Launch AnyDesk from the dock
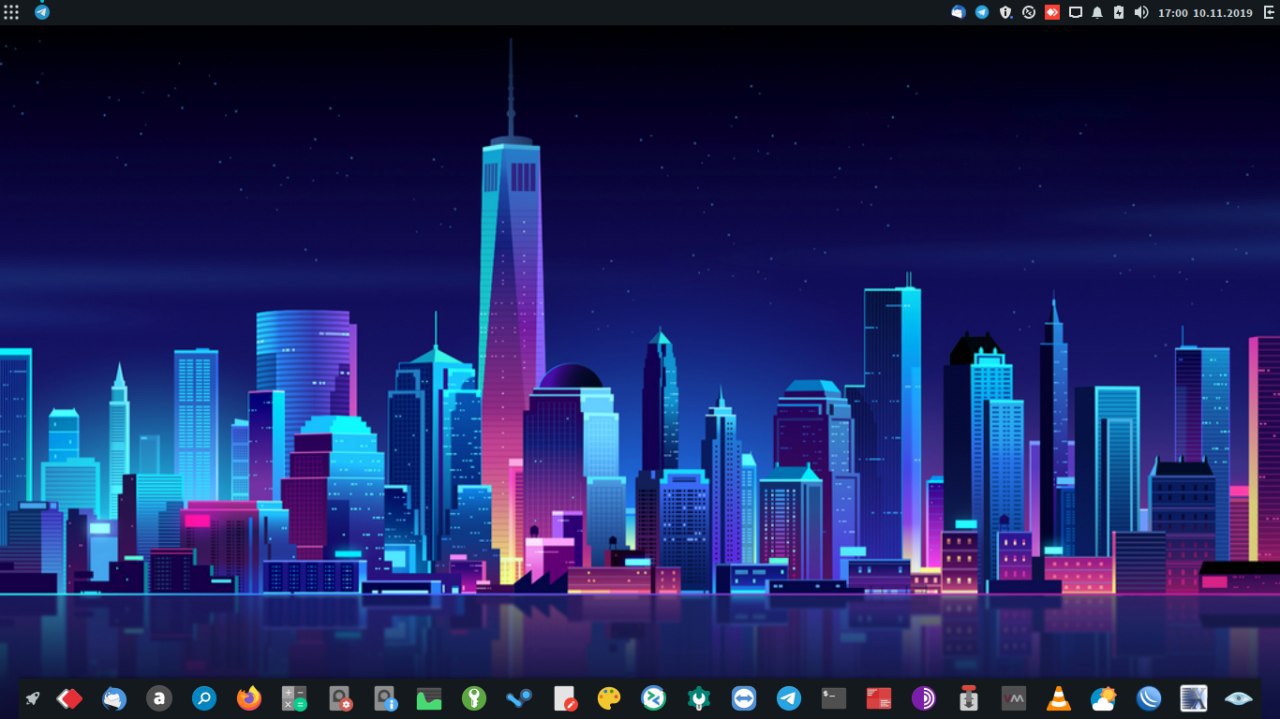The height and width of the screenshot is (719, 1280). click(69, 698)
